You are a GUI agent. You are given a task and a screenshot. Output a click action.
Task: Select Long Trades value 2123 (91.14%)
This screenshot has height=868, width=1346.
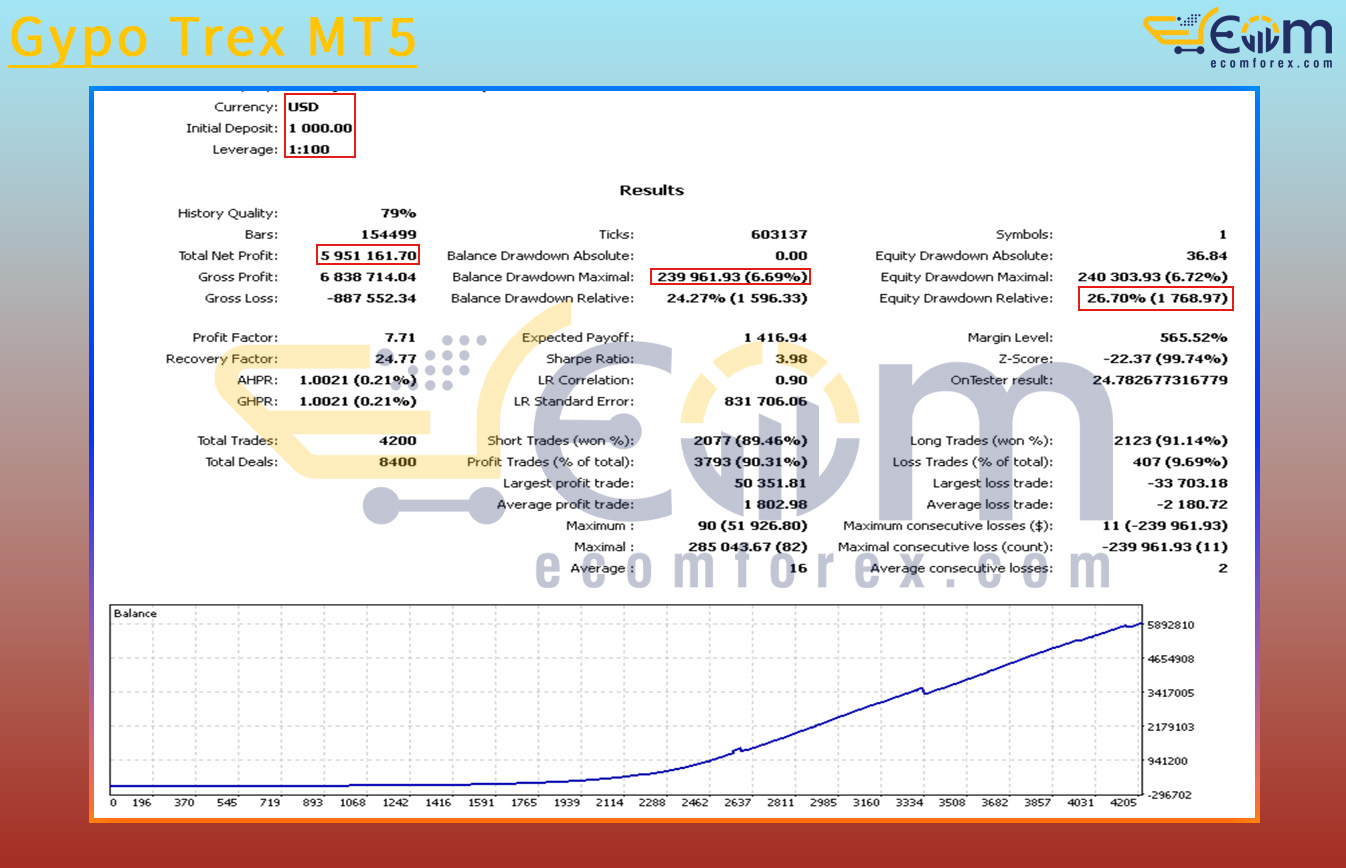coord(1172,441)
